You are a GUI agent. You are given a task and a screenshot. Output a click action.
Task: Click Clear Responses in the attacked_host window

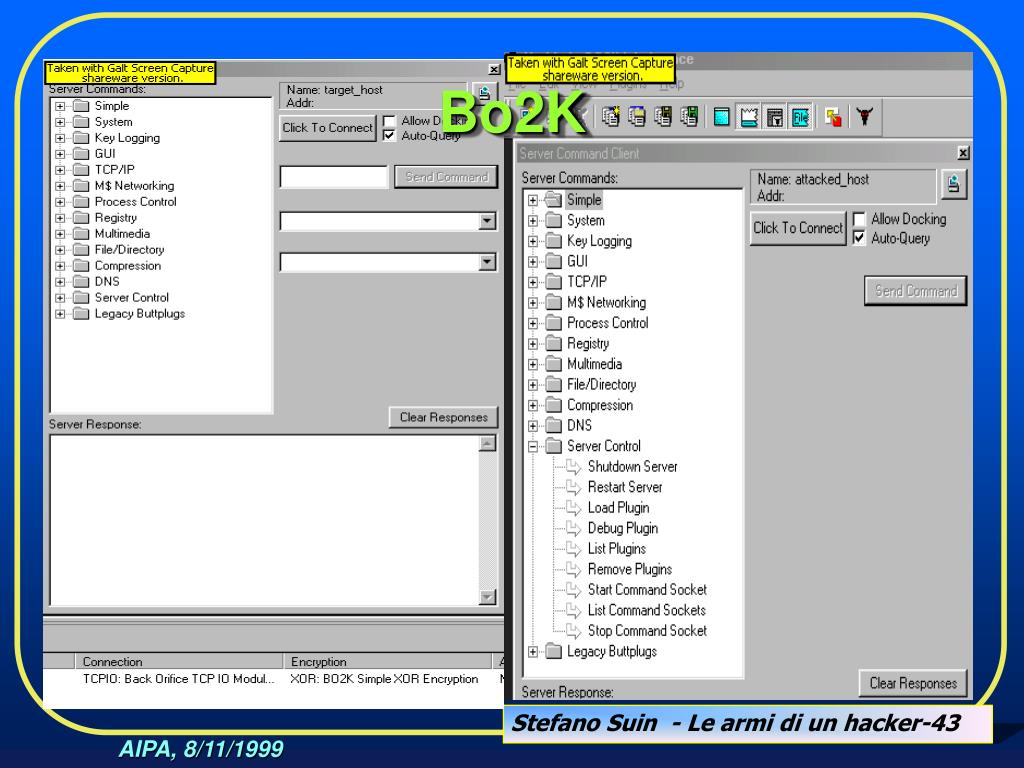(x=913, y=683)
